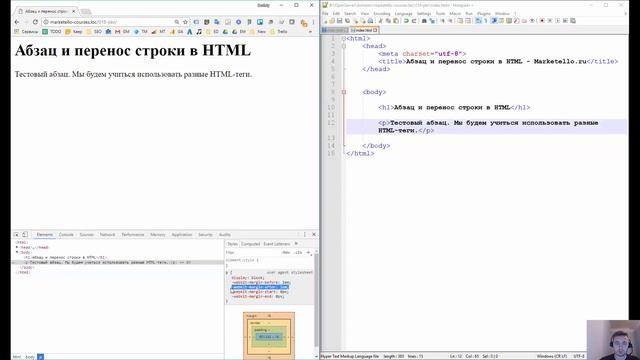
Task: Open Chrome's three-dot main menu
Action: pyautogui.click(x=313, y=22)
